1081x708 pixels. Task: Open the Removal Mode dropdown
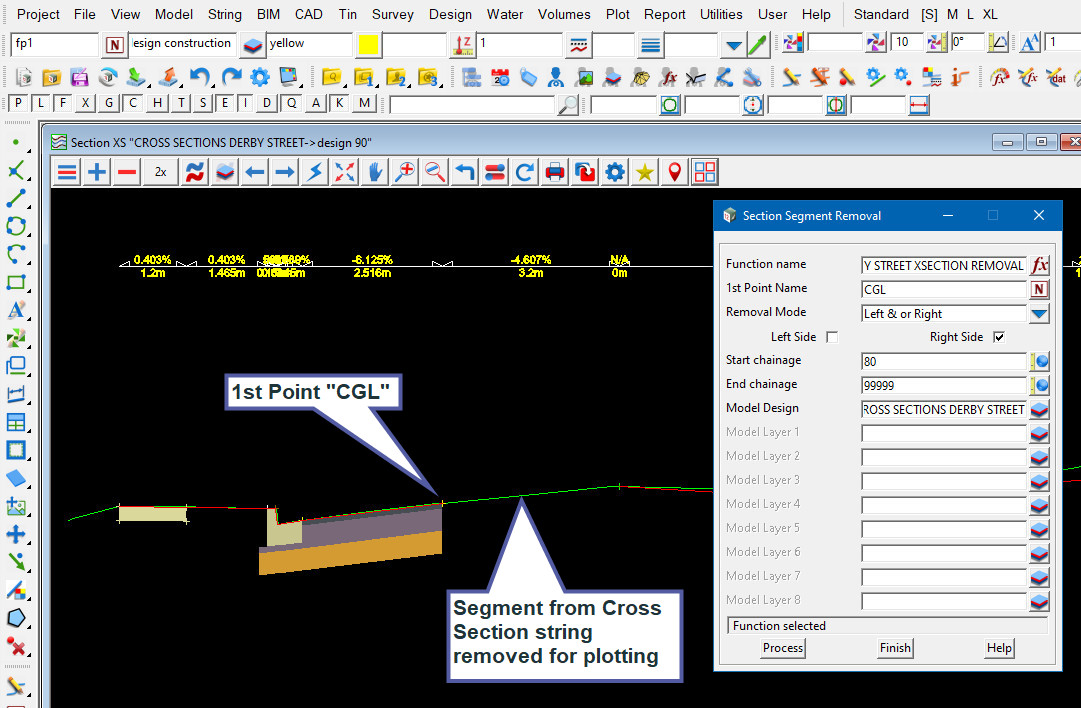tap(1039, 314)
